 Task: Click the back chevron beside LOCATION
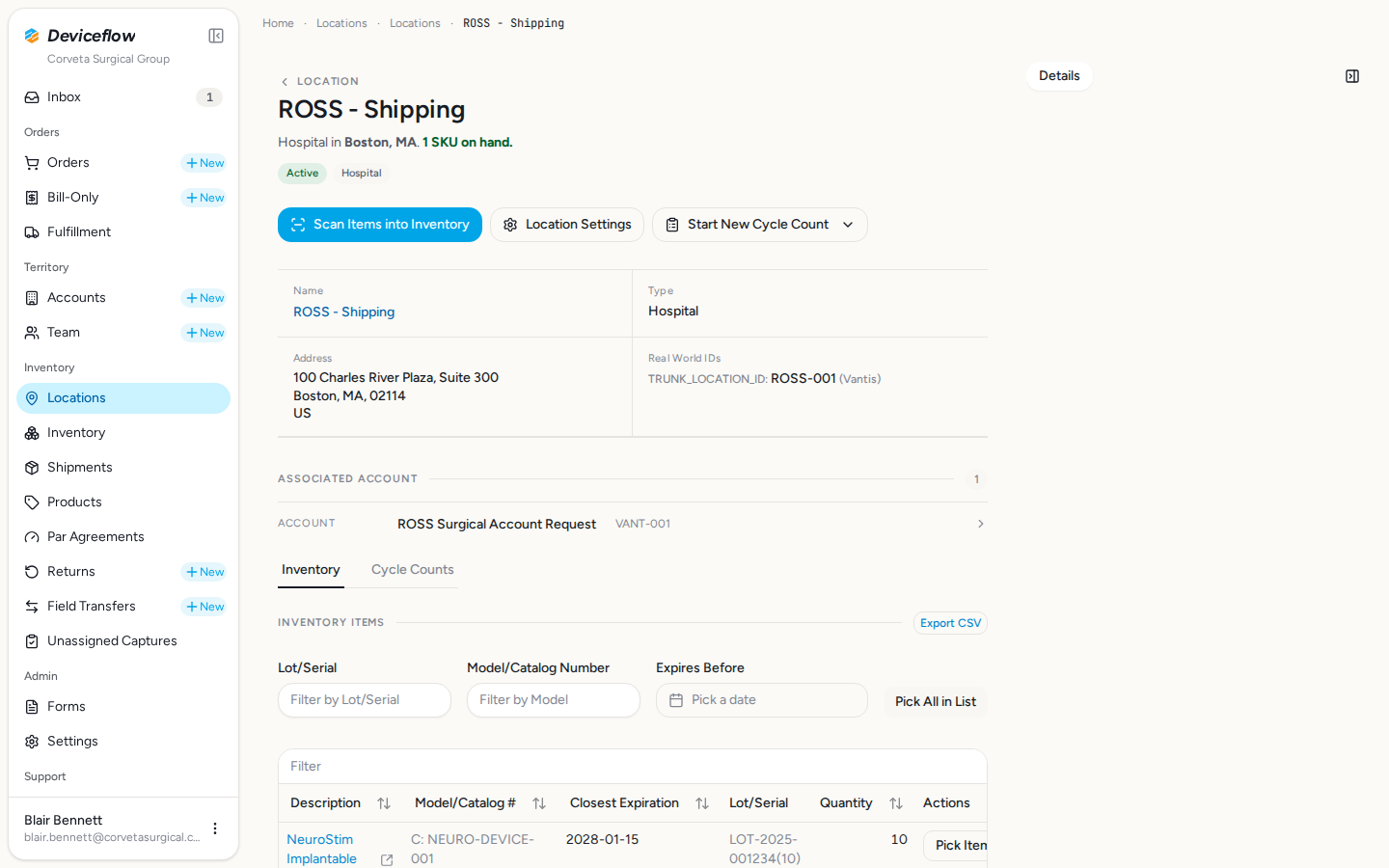tap(285, 82)
